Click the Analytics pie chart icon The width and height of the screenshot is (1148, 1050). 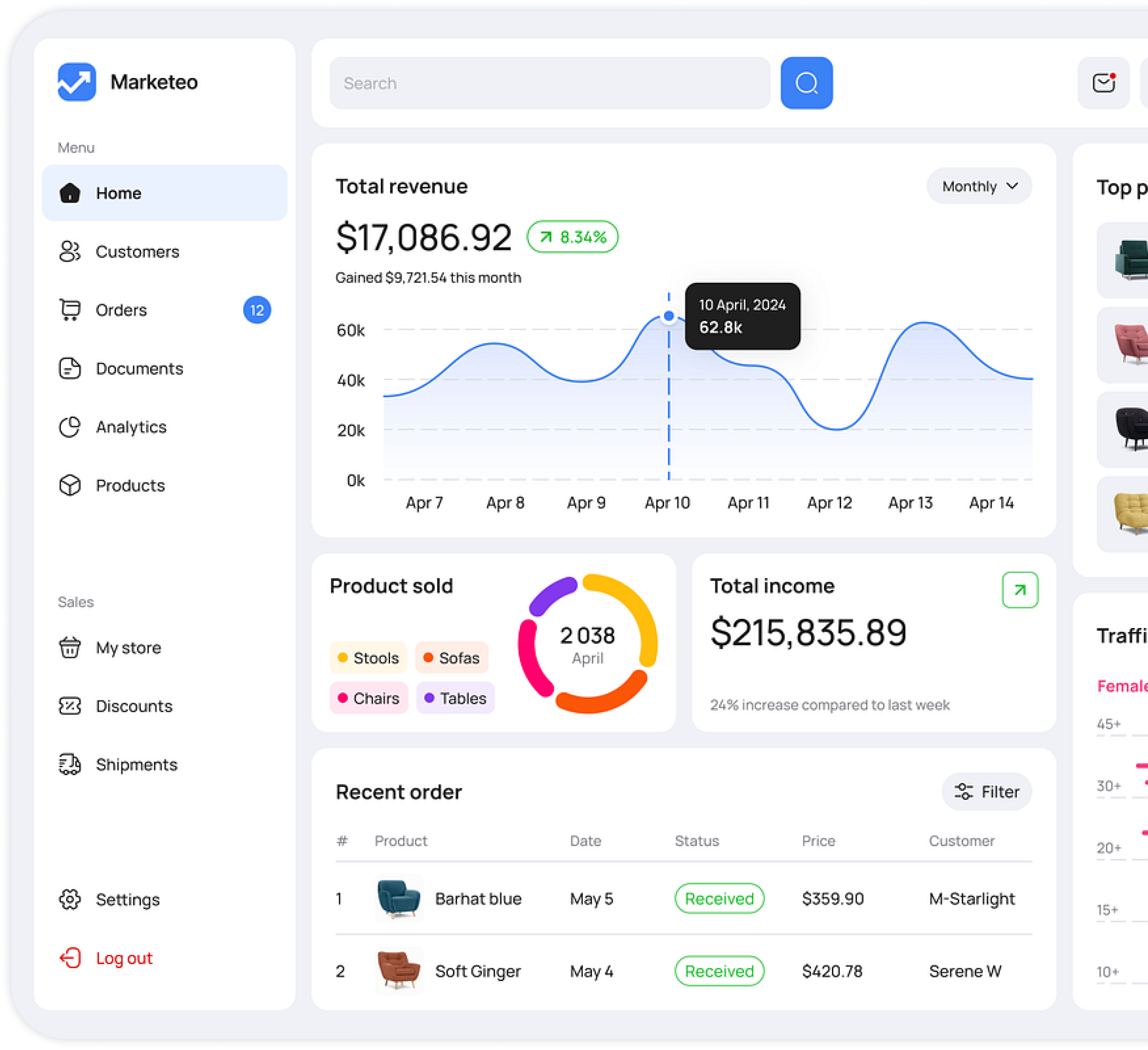click(70, 427)
